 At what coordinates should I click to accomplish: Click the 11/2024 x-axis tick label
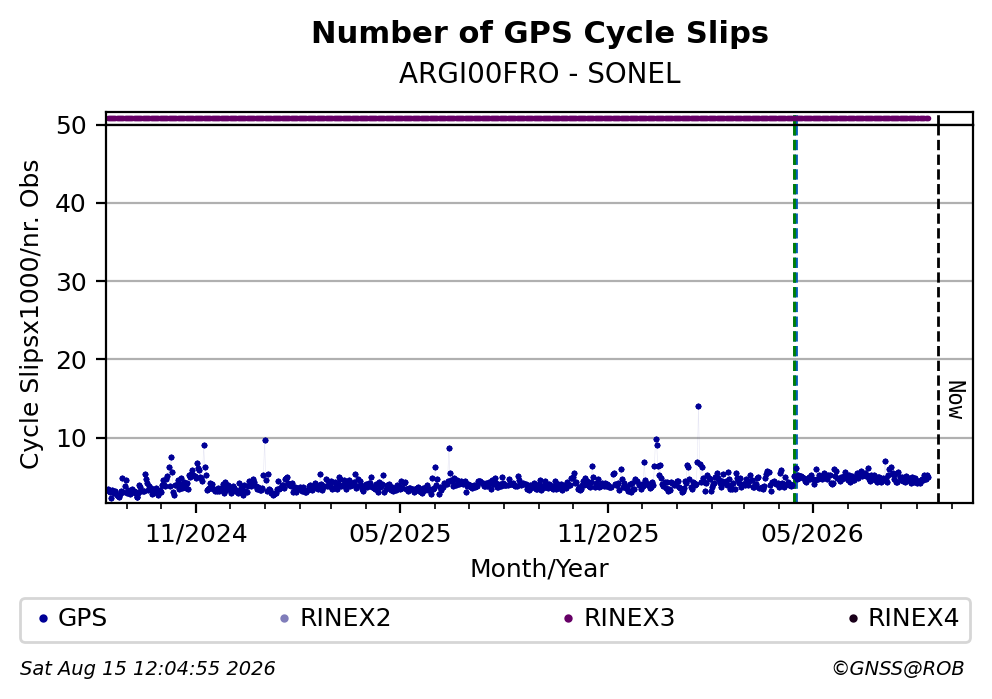(x=196, y=535)
